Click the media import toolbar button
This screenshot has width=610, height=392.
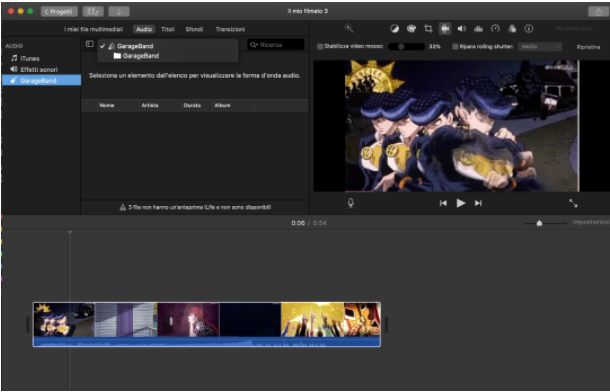(x=93, y=11)
